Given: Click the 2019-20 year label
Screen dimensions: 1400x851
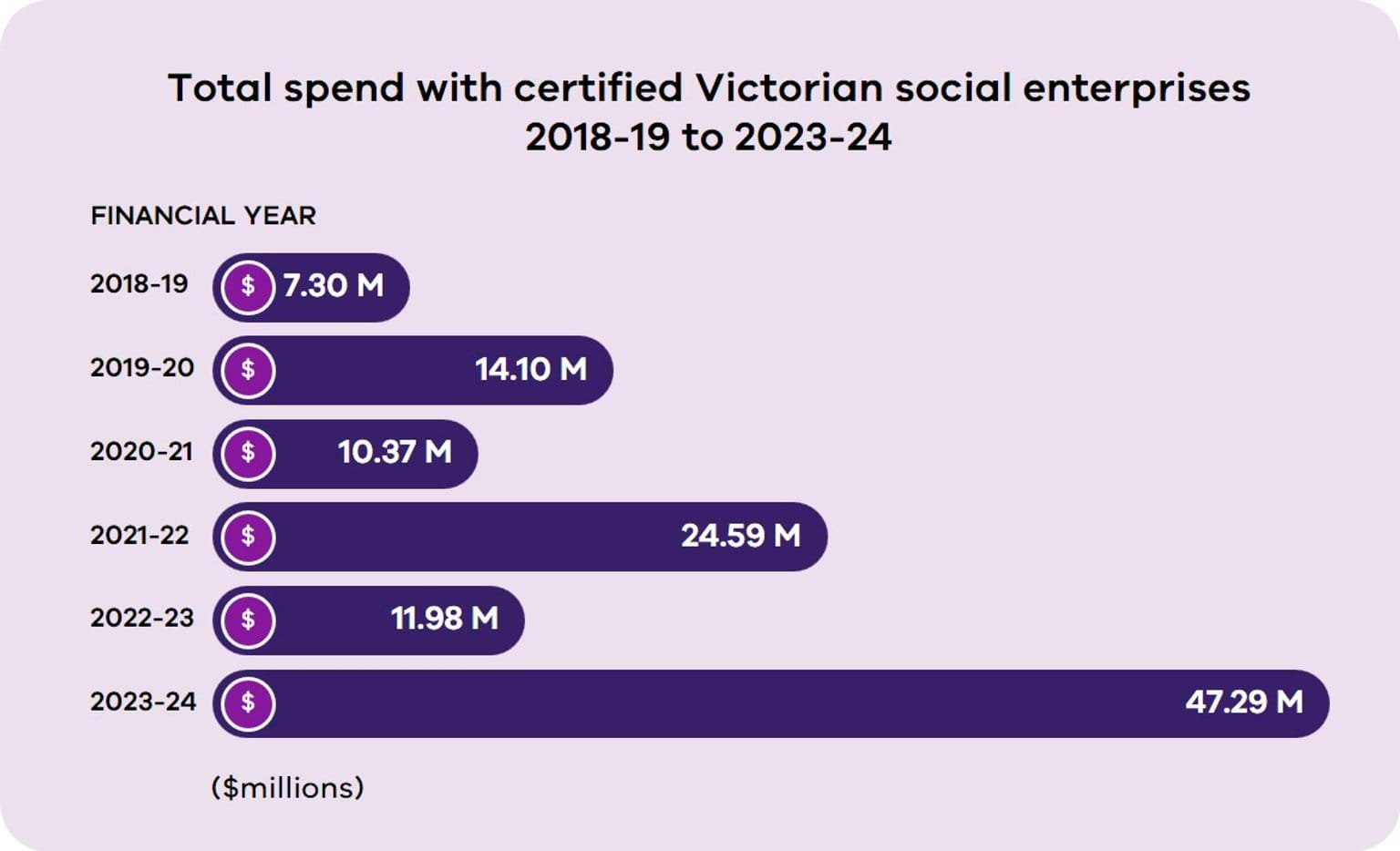Looking at the screenshot, I should pyautogui.click(x=142, y=368).
